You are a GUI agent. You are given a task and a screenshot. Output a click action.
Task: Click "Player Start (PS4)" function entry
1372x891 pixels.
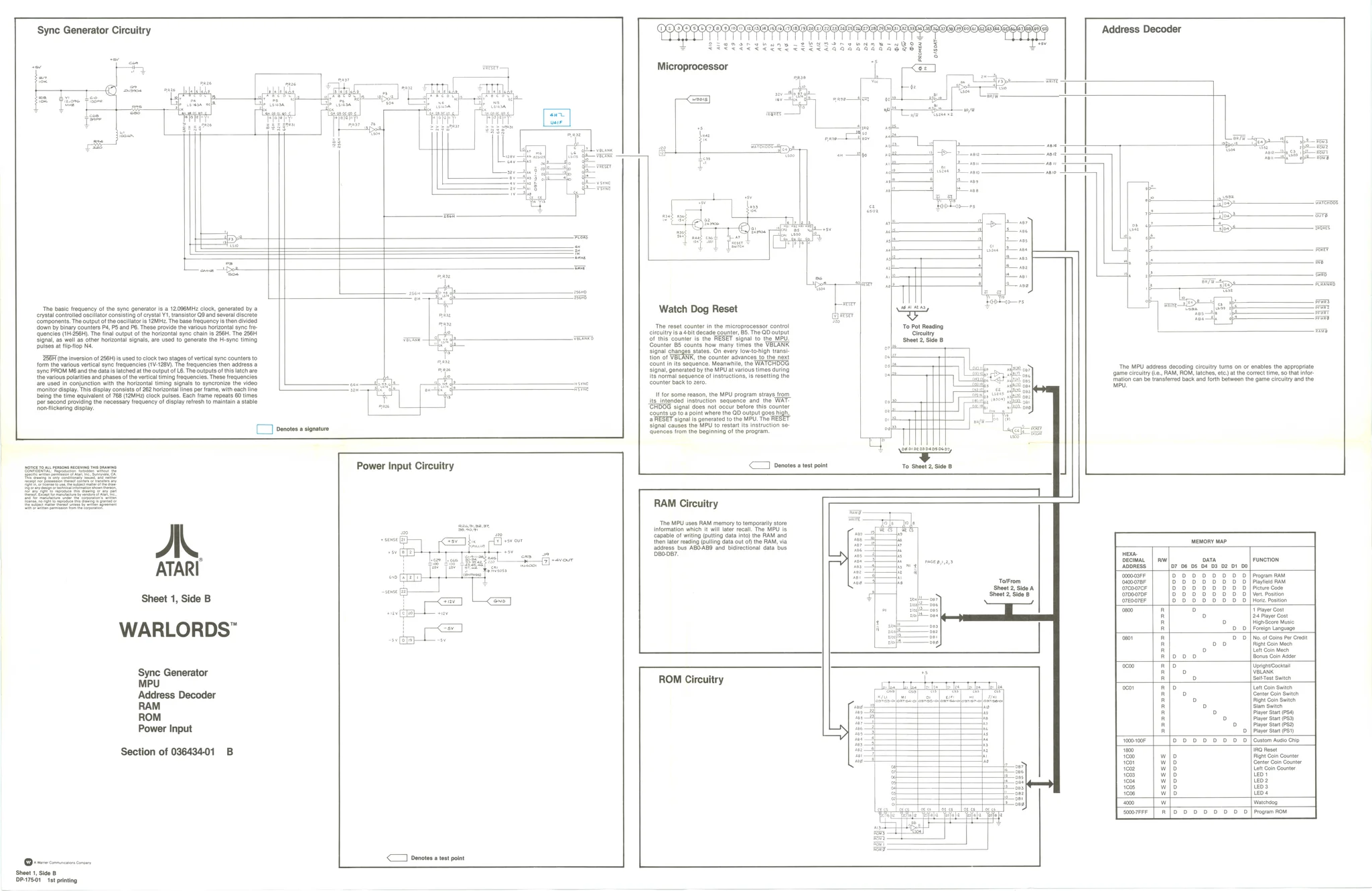click(1274, 712)
